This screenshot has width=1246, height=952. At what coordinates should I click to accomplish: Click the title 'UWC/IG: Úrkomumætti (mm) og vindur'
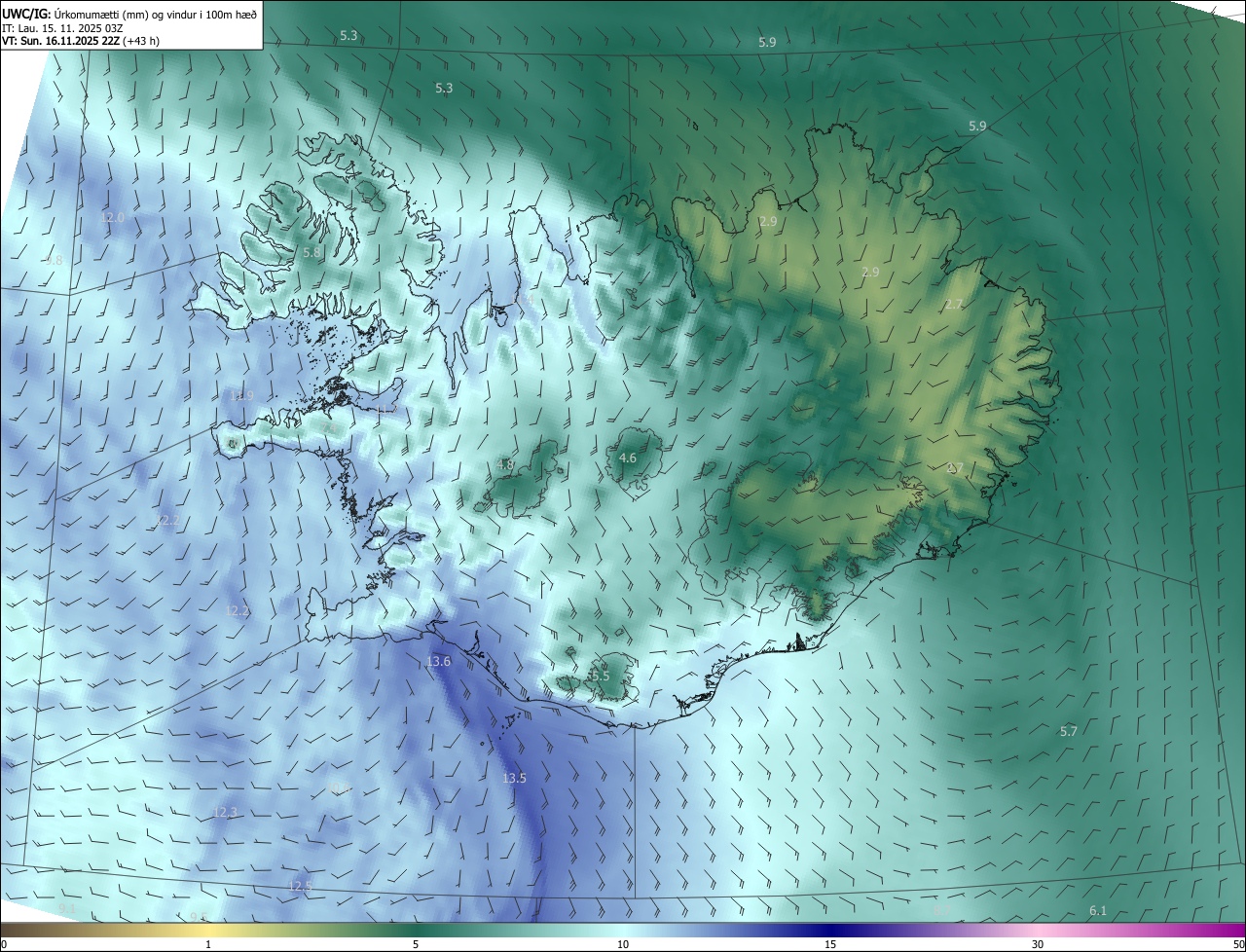[x=129, y=14]
